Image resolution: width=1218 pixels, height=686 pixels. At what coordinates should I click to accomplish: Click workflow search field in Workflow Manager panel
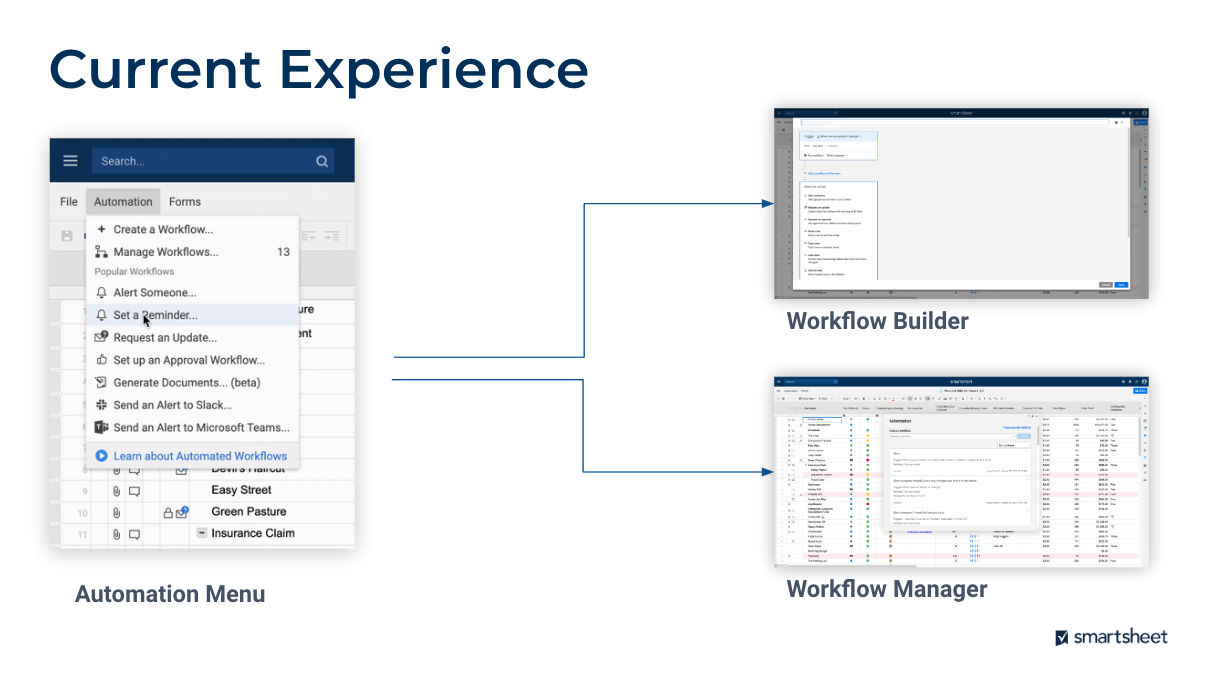pyautogui.click(x=952, y=436)
